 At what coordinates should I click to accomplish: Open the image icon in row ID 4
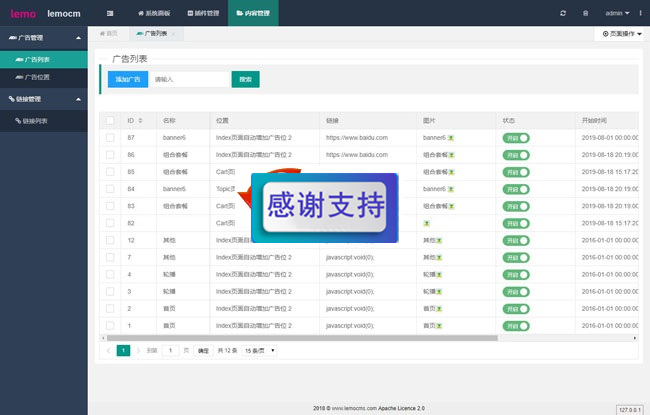(x=439, y=275)
